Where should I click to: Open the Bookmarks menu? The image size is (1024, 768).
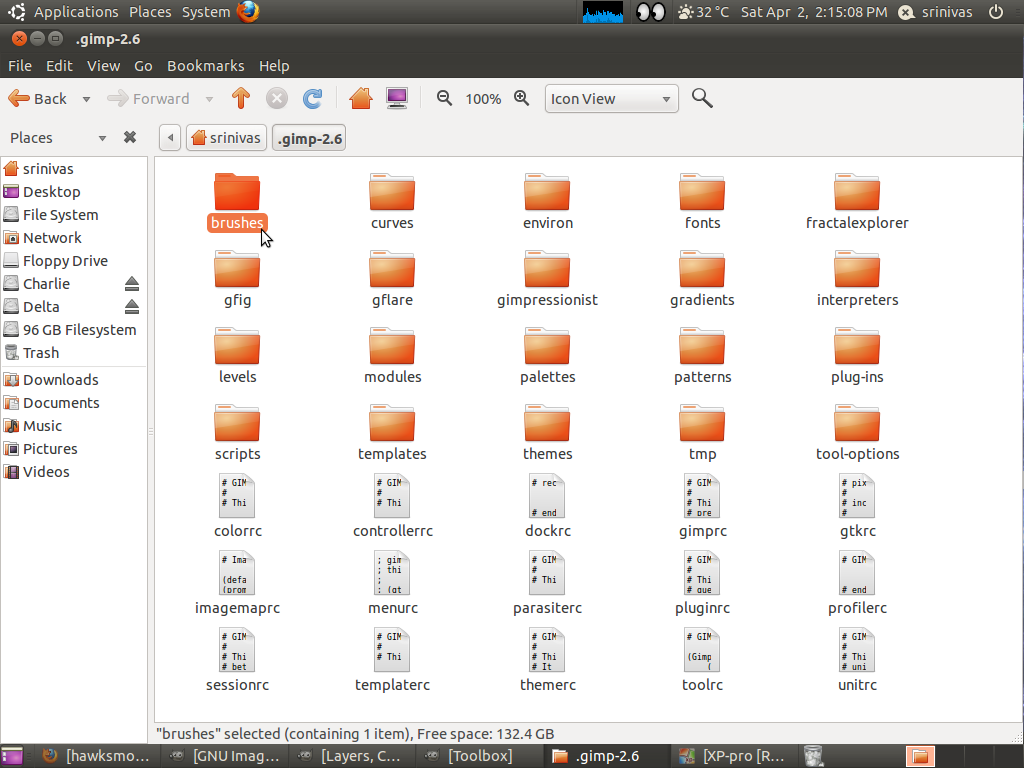point(206,66)
